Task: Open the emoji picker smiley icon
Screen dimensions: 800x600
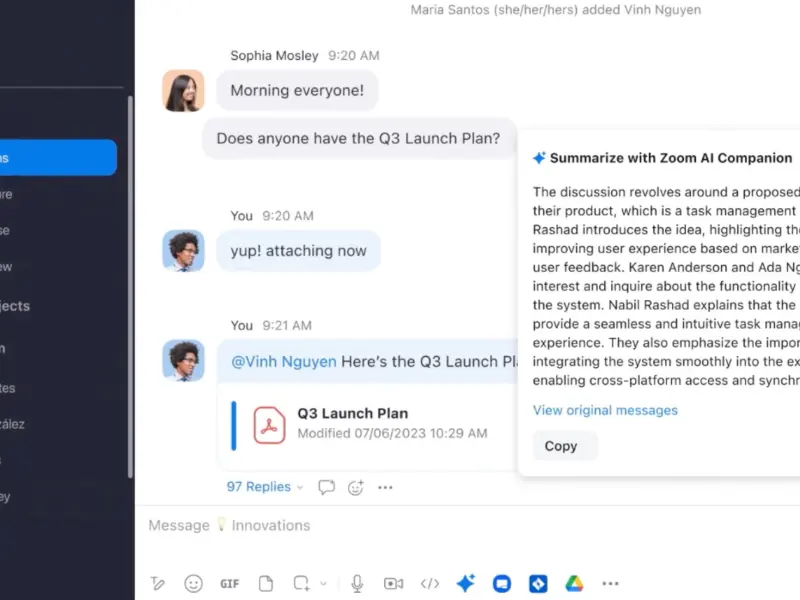Action: [193, 583]
